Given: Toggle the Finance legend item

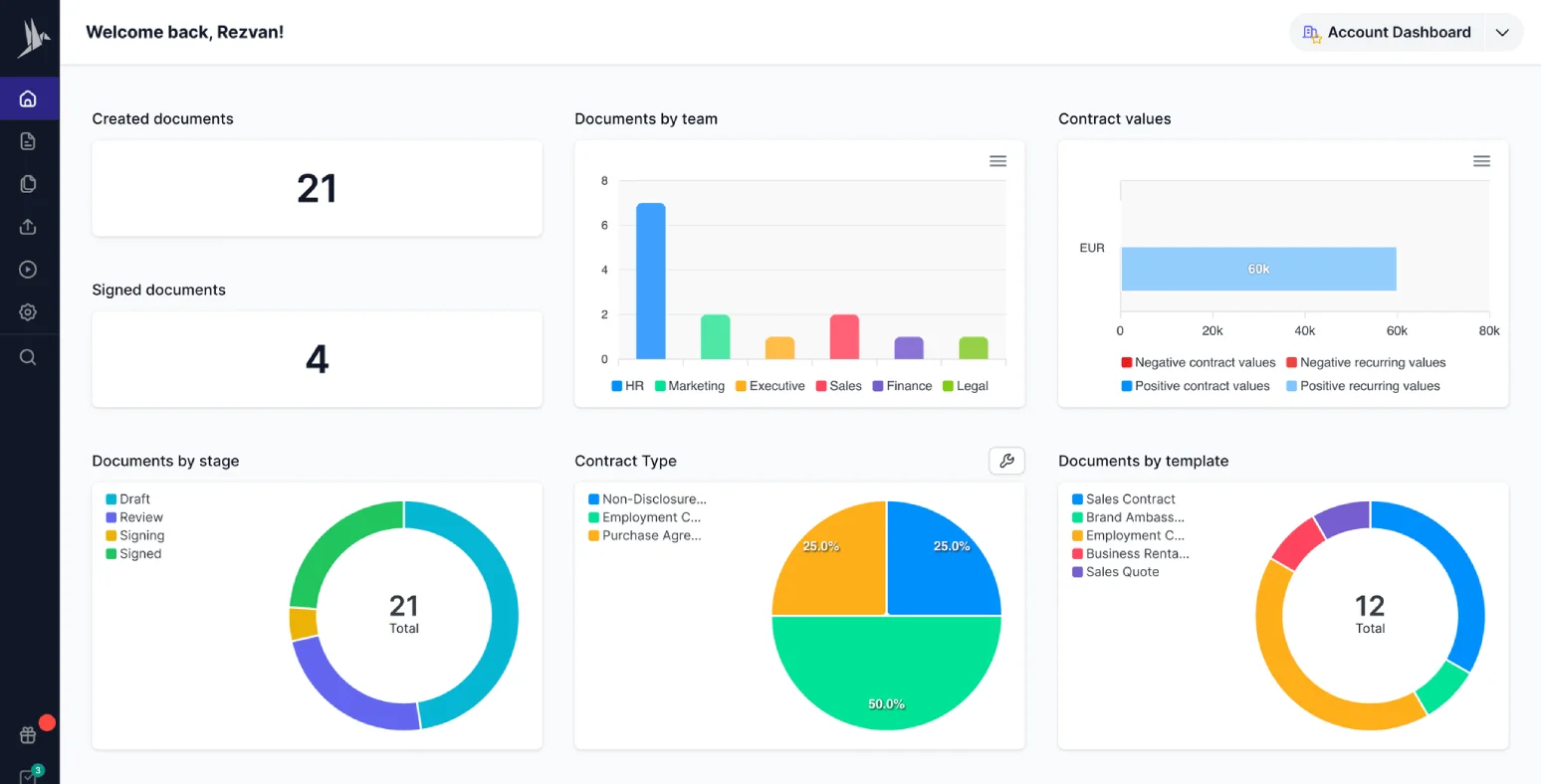Looking at the screenshot, I should [x=903, y=386].
